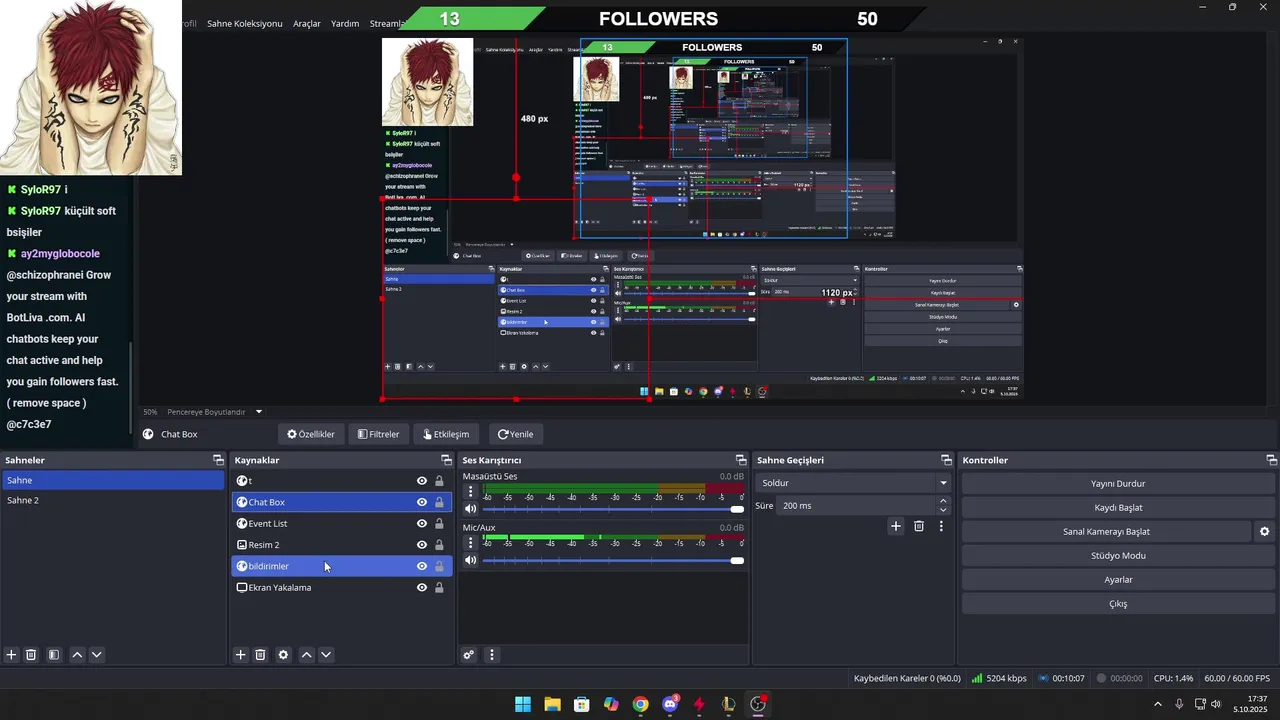This screenshot has width=1280, height=720.
Task: Click Çıkış to exit OBS
Action: click(1118, 604)
